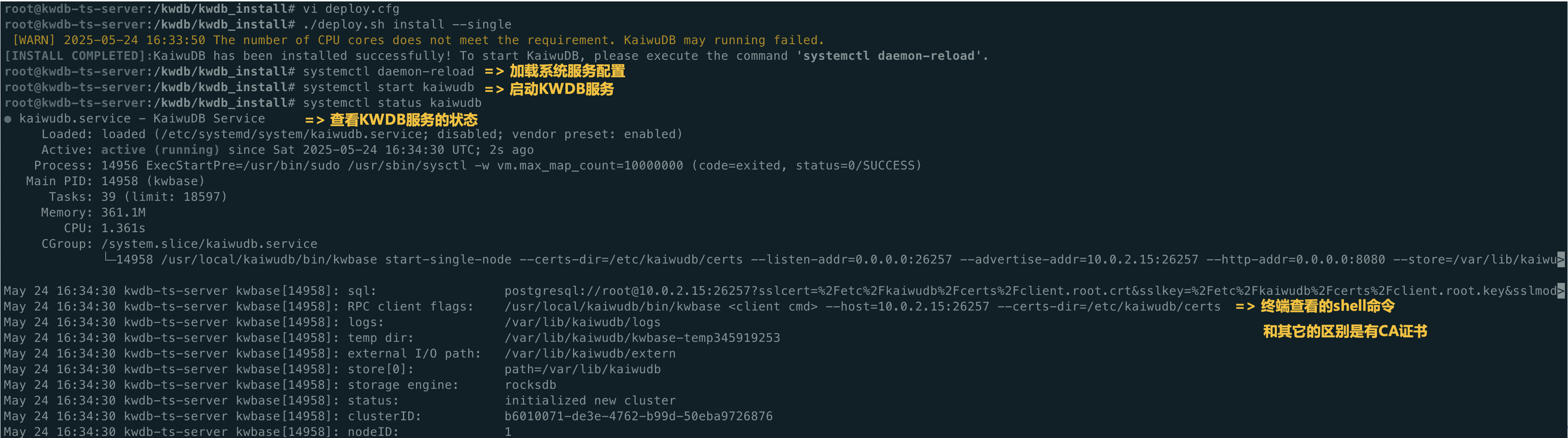1568x438 pixels.
Task: Click the [WARN] tag on the CPU warning line
Action: [33, 40]
